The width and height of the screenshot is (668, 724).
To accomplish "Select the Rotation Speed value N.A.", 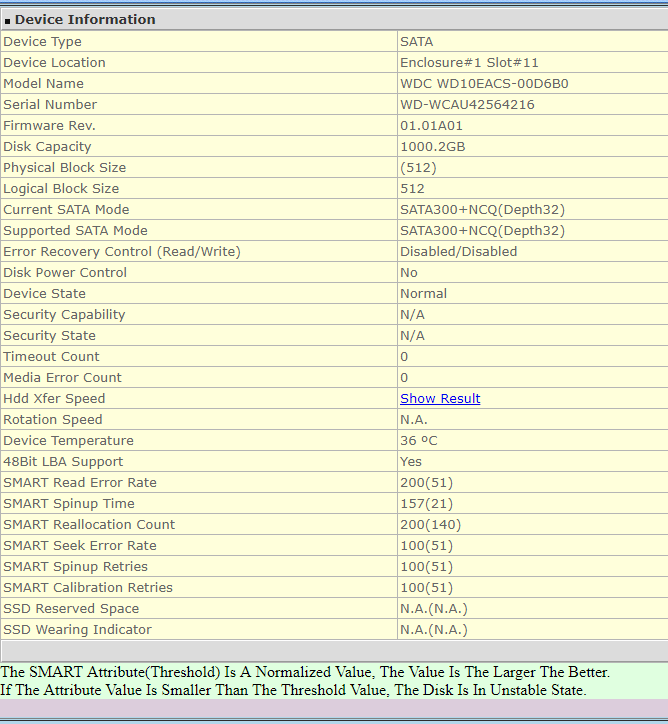I will (414, 420).
